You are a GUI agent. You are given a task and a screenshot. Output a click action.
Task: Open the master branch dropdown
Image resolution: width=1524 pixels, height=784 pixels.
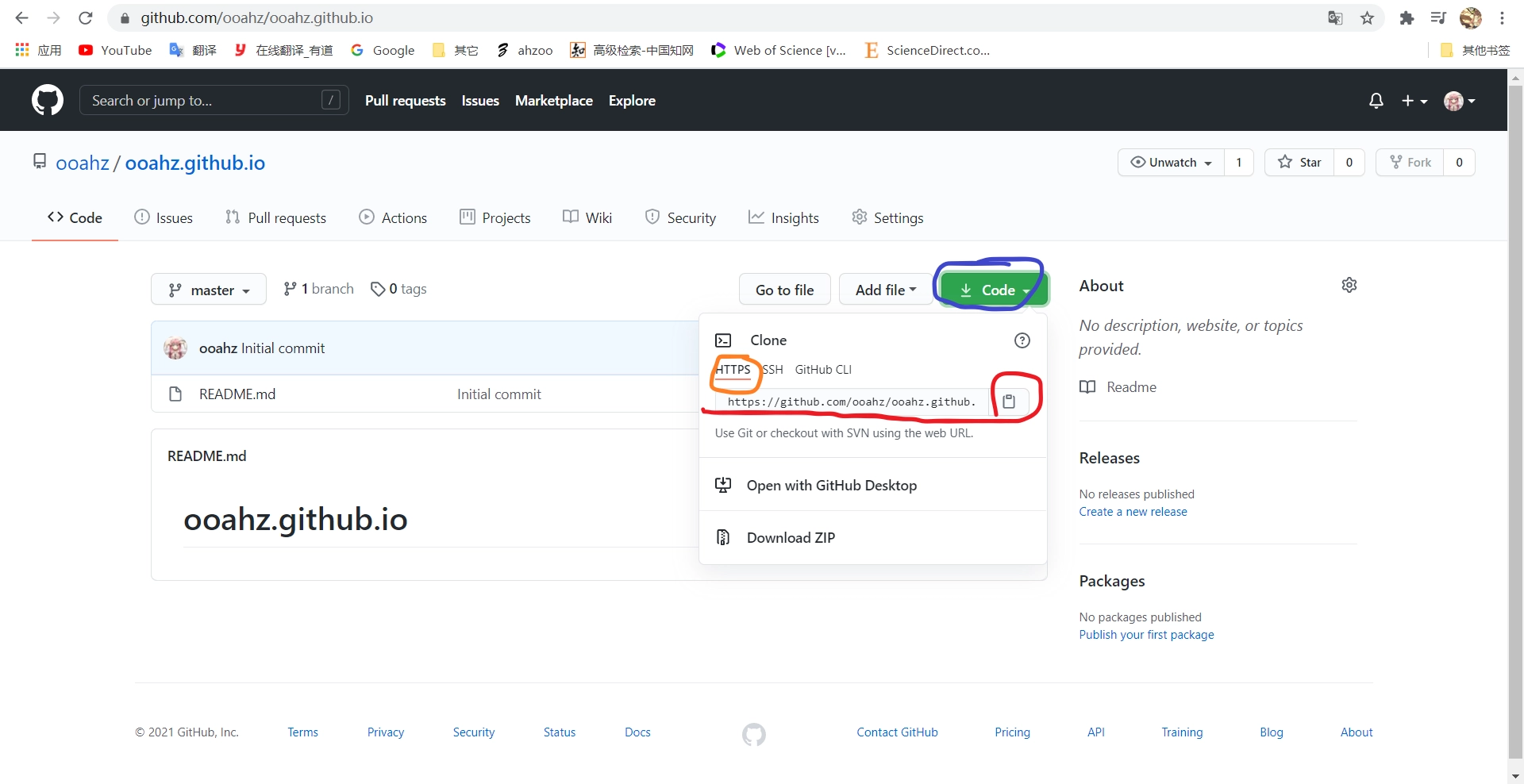(209, 290)
